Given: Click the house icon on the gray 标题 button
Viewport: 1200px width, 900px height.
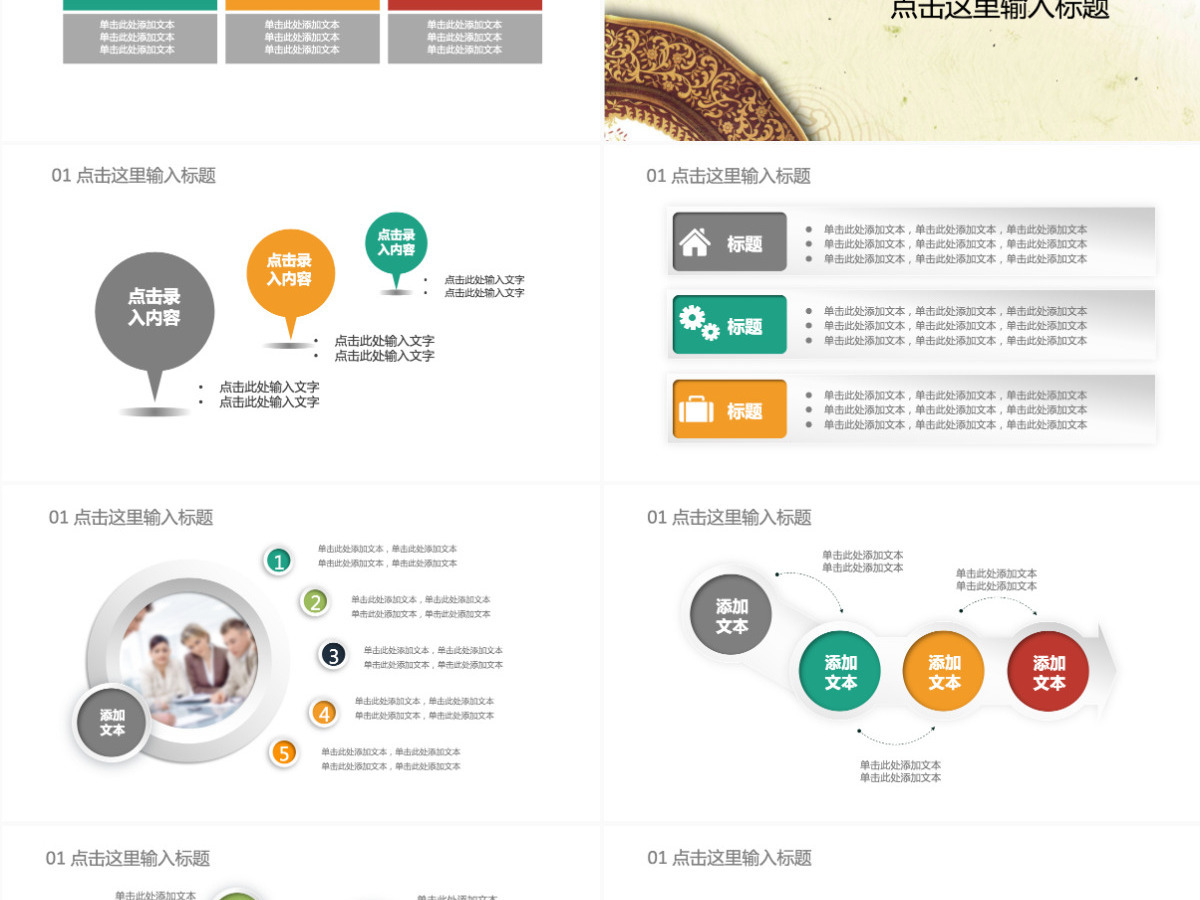Looking at the screenshot, I should click(x=695, y=243).
